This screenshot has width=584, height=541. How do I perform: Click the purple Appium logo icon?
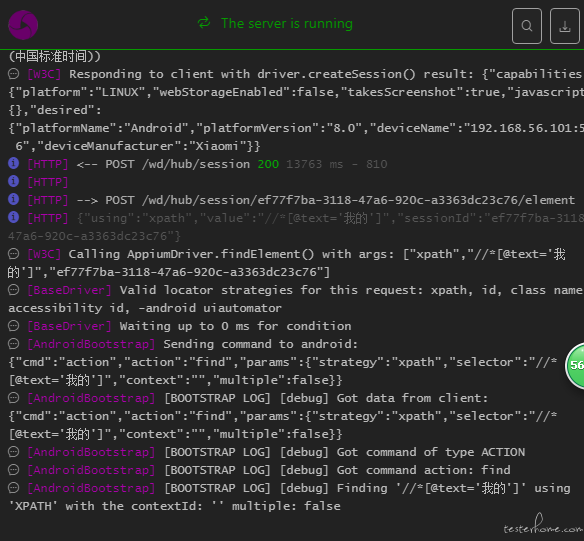[23, 25]
